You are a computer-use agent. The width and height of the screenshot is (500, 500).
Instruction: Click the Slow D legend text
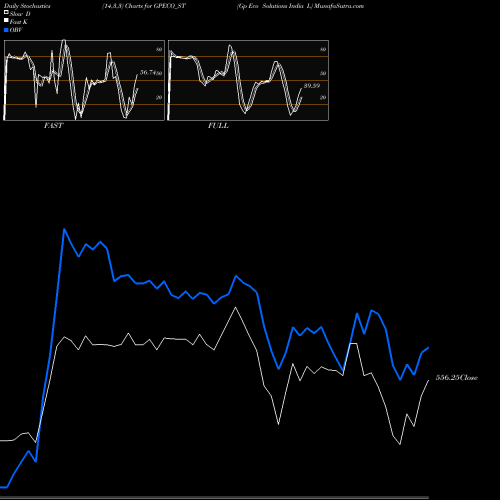point(20,14)
